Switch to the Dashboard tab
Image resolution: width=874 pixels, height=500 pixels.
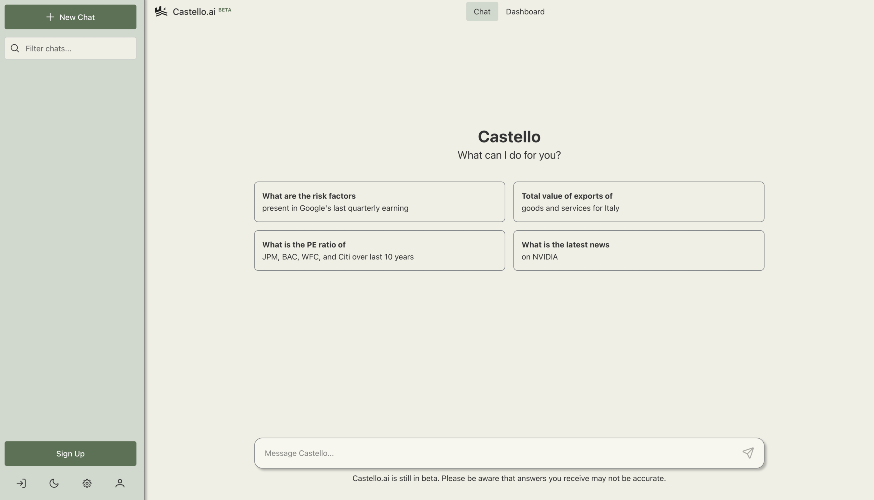click(x=525, y=12)
